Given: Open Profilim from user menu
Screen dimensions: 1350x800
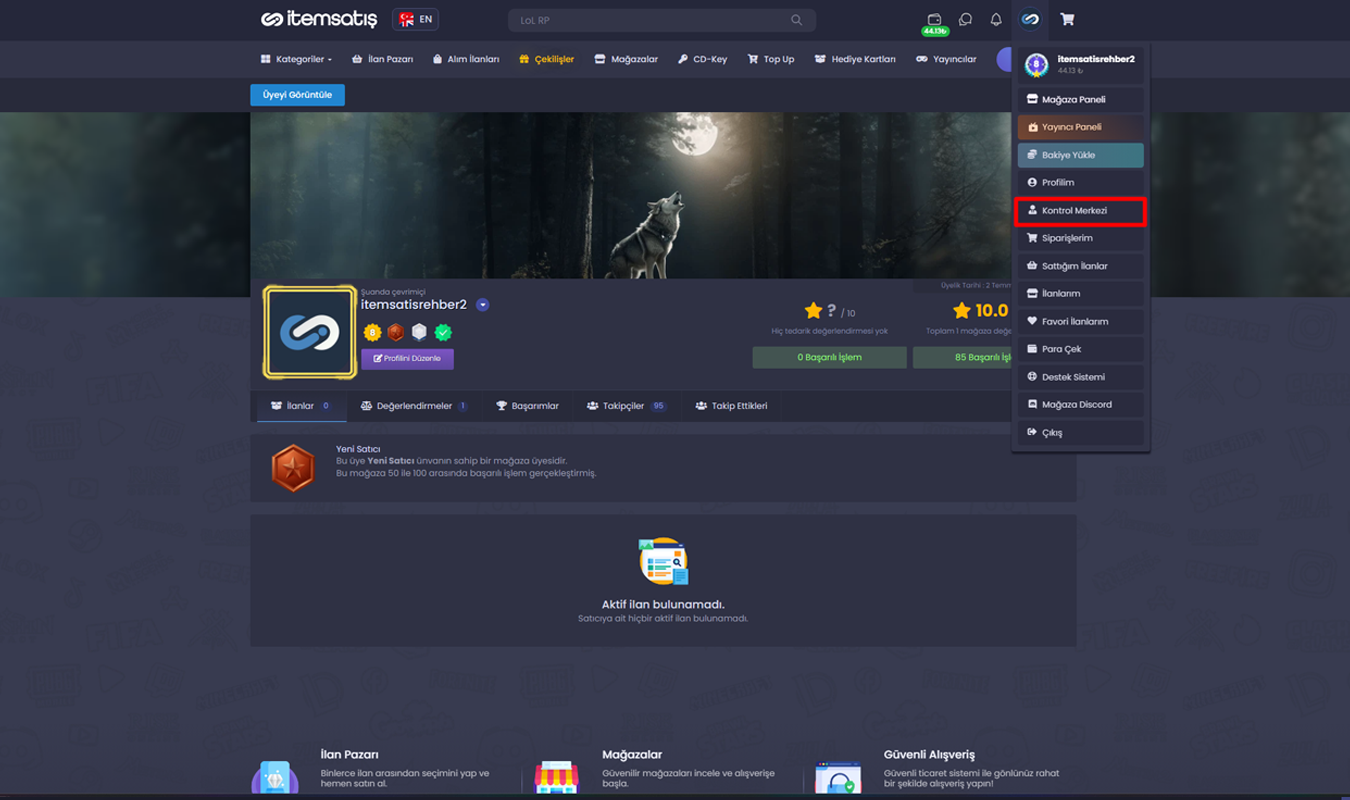Looking at the screenshot, I should tap(1080, 182).
